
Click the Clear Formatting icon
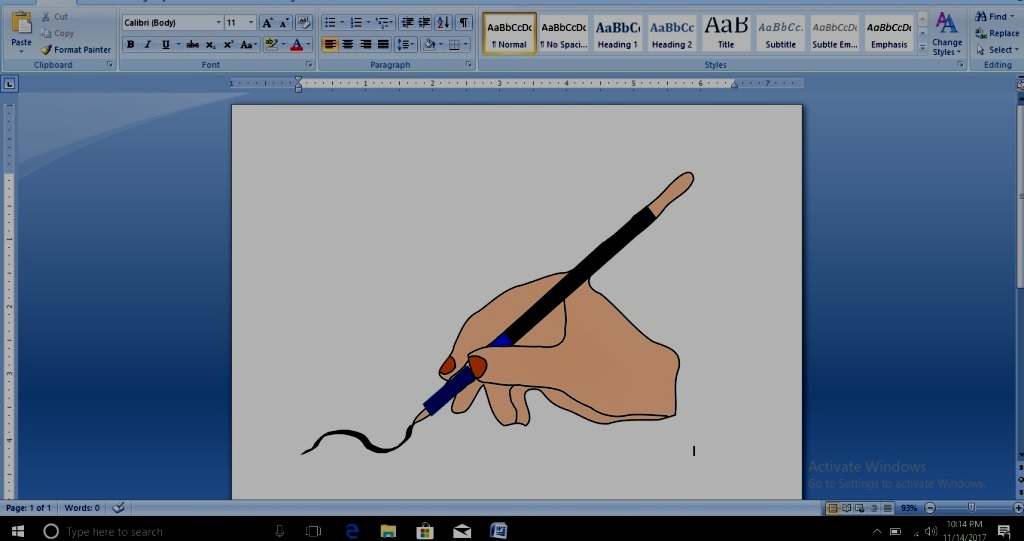[304, 23]
